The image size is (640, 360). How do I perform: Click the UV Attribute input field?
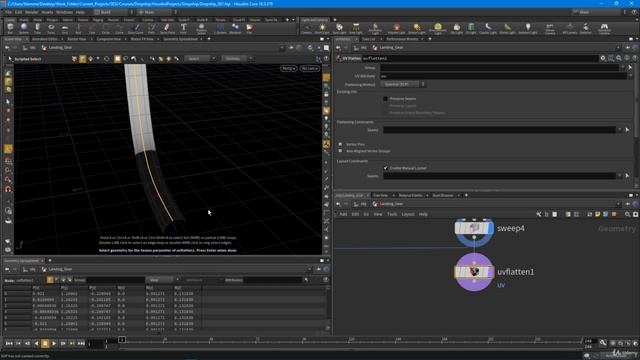(x=503, y=76)
